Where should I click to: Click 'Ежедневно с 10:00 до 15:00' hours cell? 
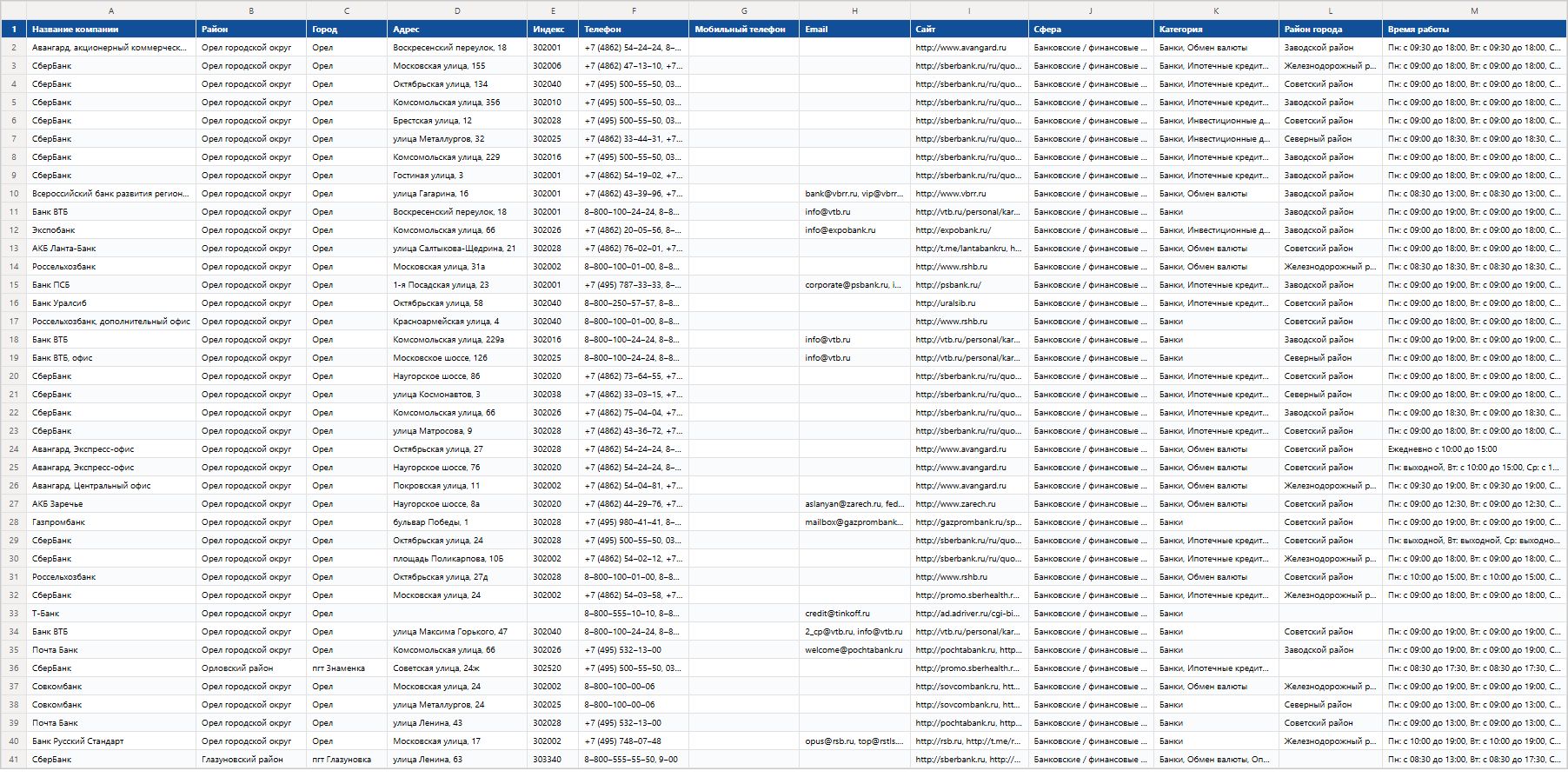(1474, 449)
